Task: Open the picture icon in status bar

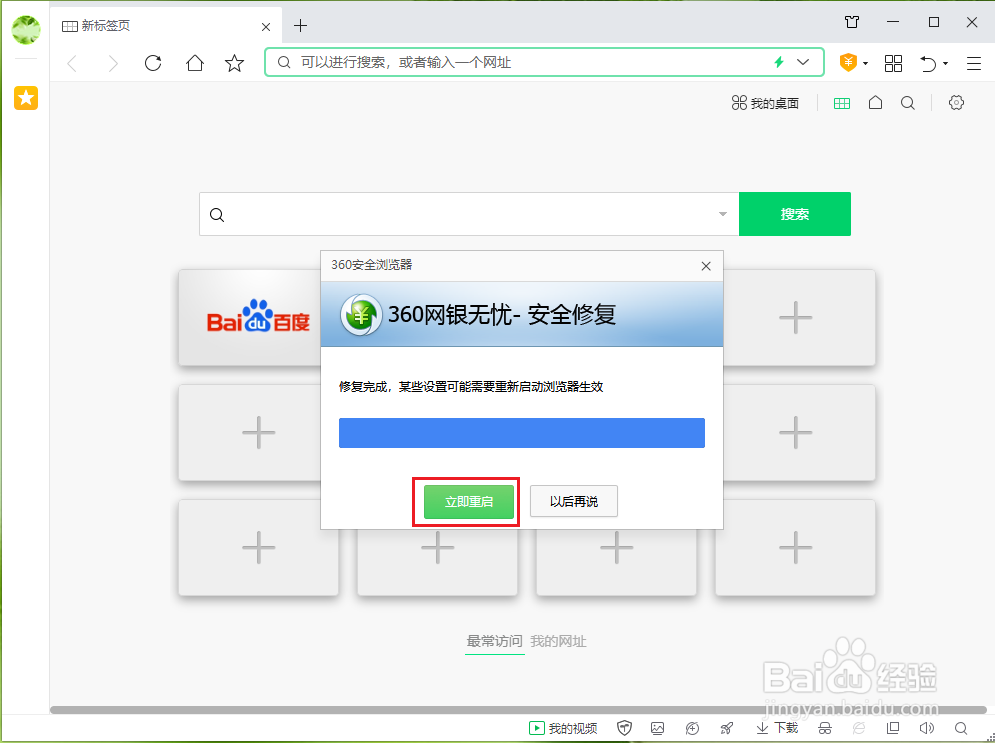Action: 657,728
